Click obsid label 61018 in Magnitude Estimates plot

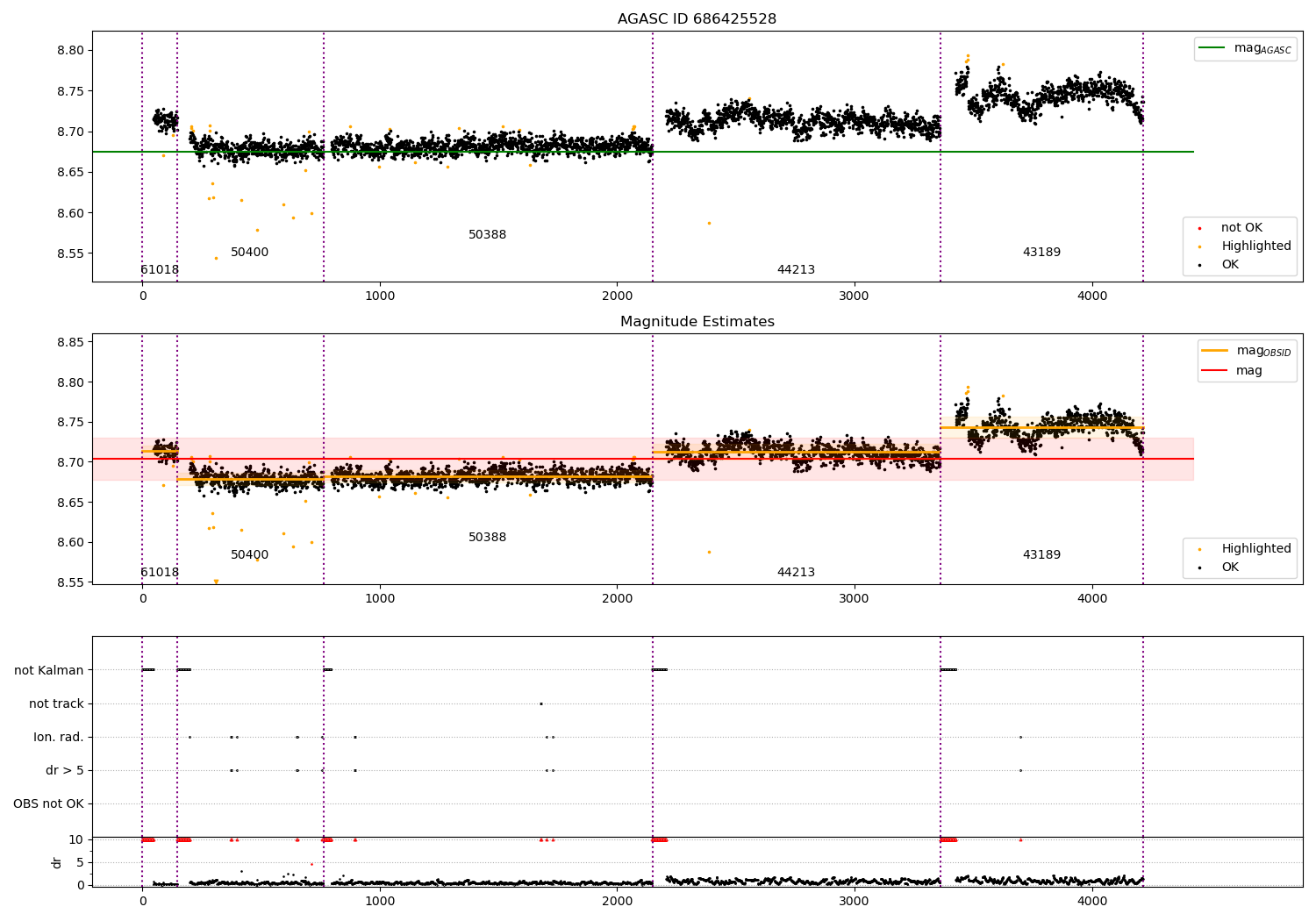coord(160,573)
